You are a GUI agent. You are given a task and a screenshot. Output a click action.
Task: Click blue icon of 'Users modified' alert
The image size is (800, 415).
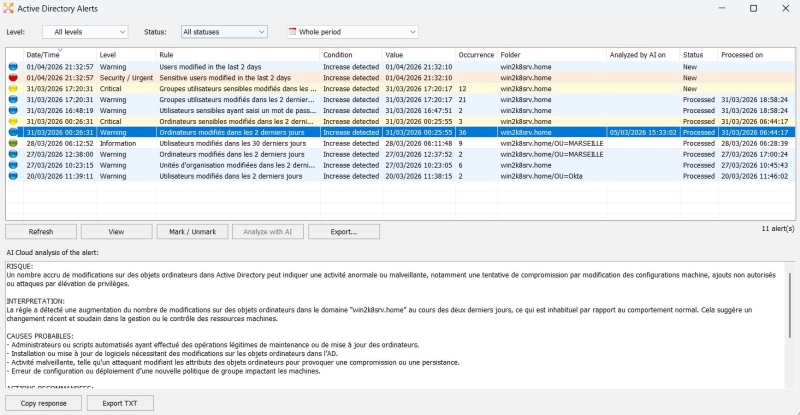13,66
